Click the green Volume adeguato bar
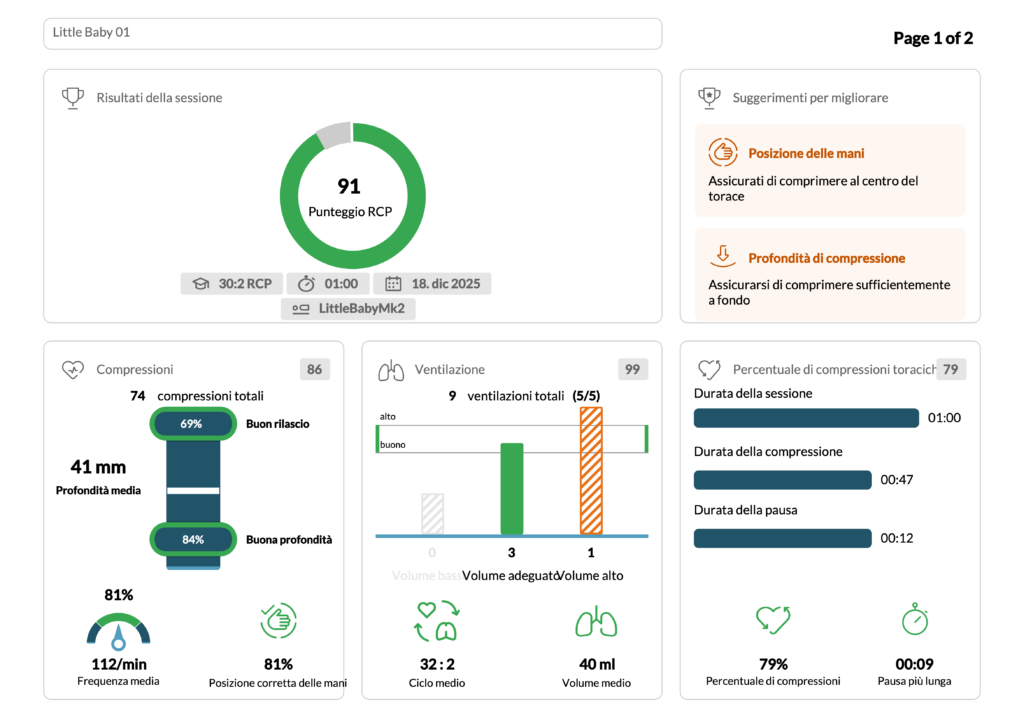The image size is (1024, 724). tap(511, 489)
